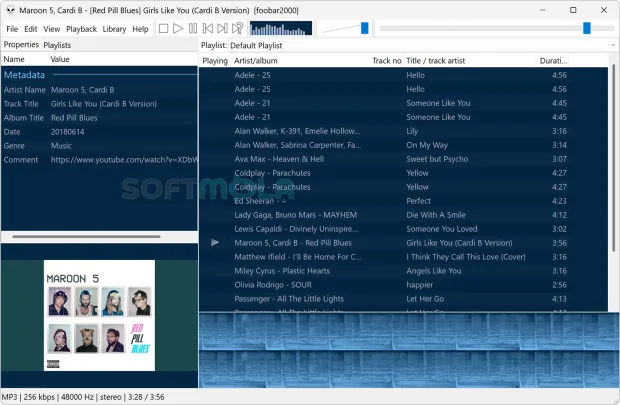Maximize the foobar2000 window
The image size is (620, 405).
[573, 10]
